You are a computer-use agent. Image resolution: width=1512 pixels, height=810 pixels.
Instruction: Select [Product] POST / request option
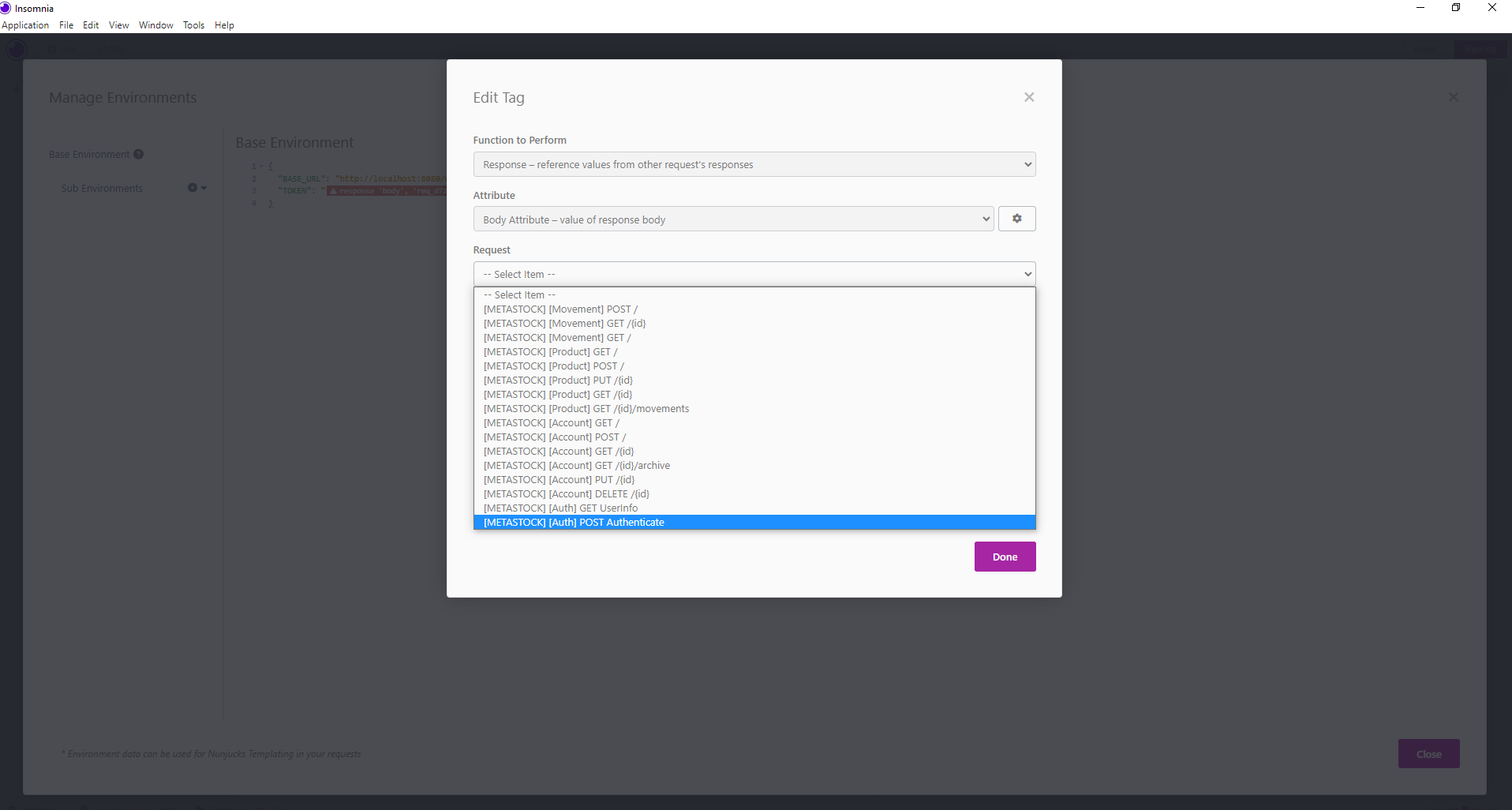pyautogui.click(x=754, y=366)
